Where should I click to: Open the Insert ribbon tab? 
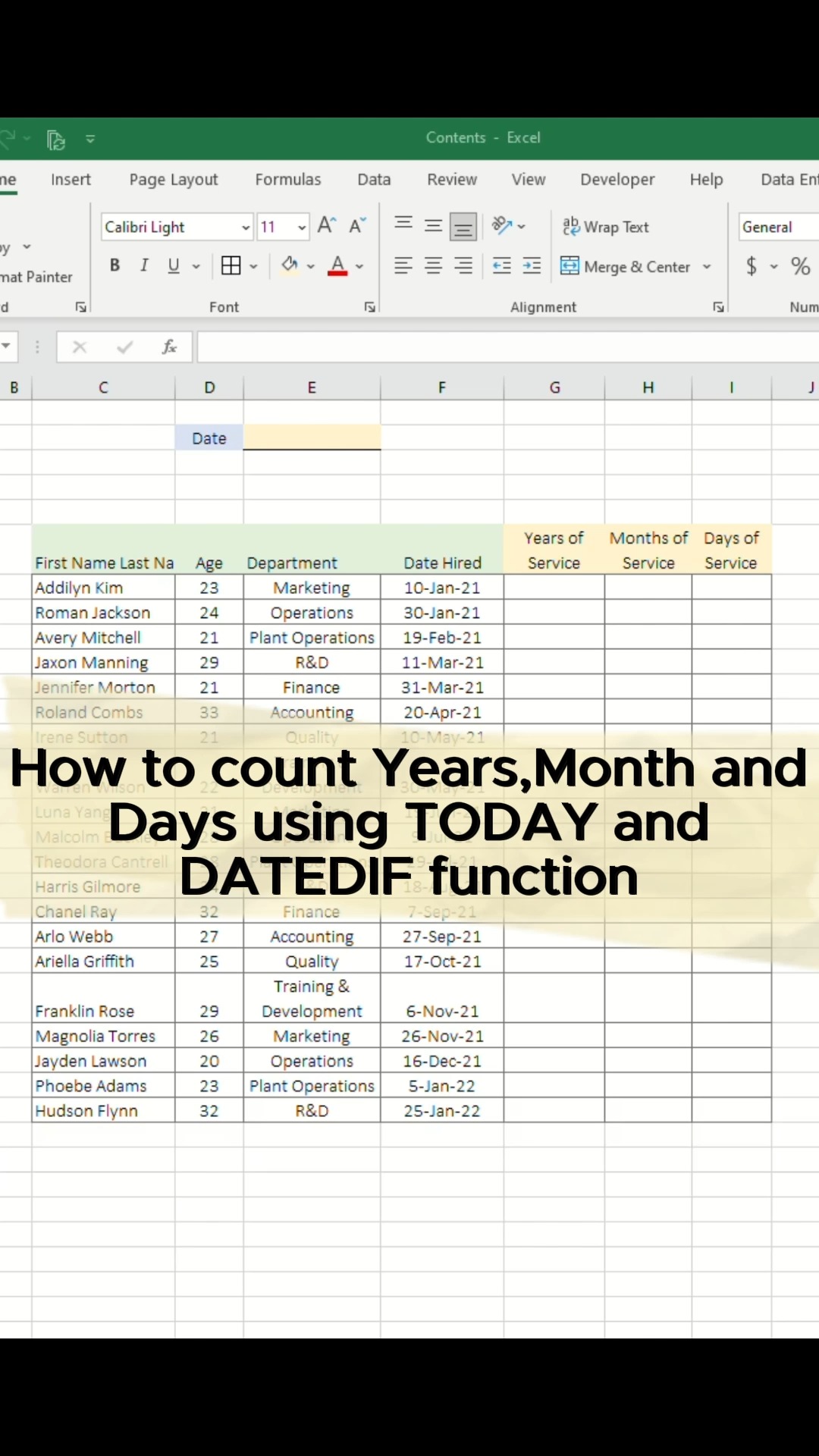71,180
